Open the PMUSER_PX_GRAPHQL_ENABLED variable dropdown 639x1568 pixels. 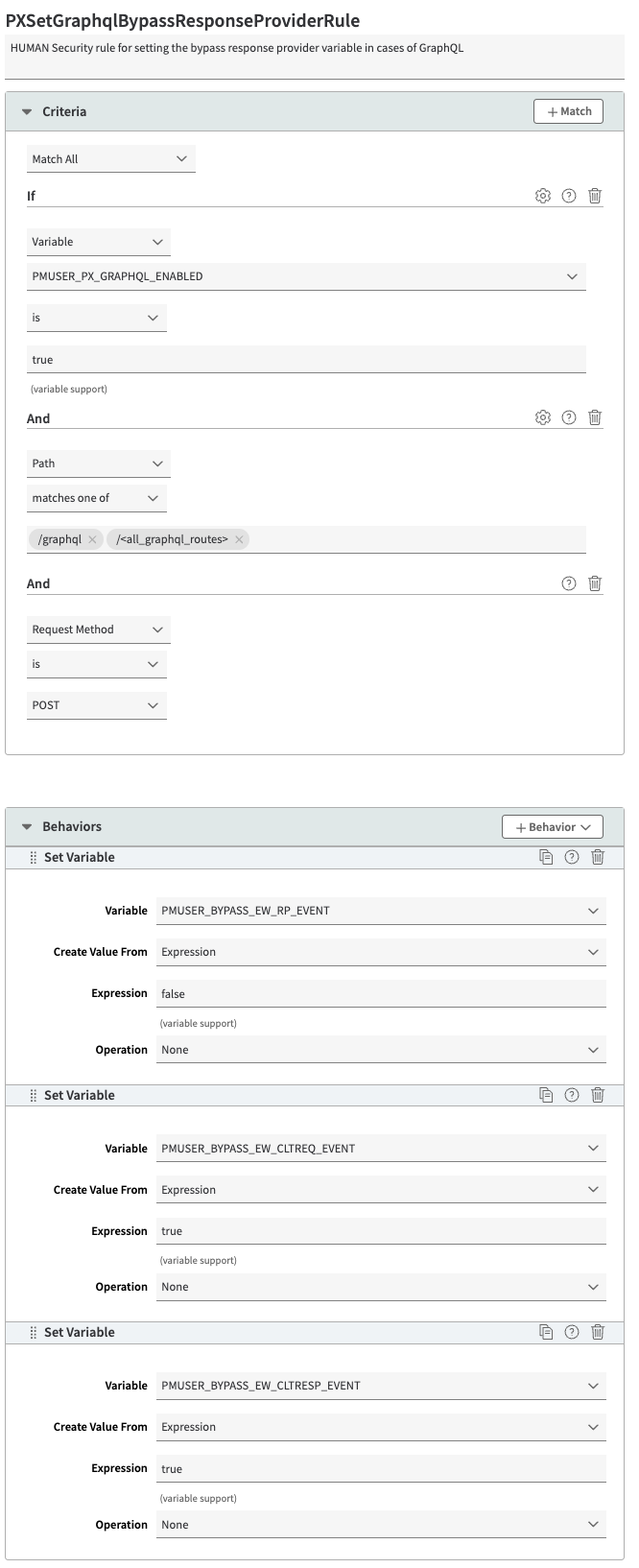tap(306, 276)
